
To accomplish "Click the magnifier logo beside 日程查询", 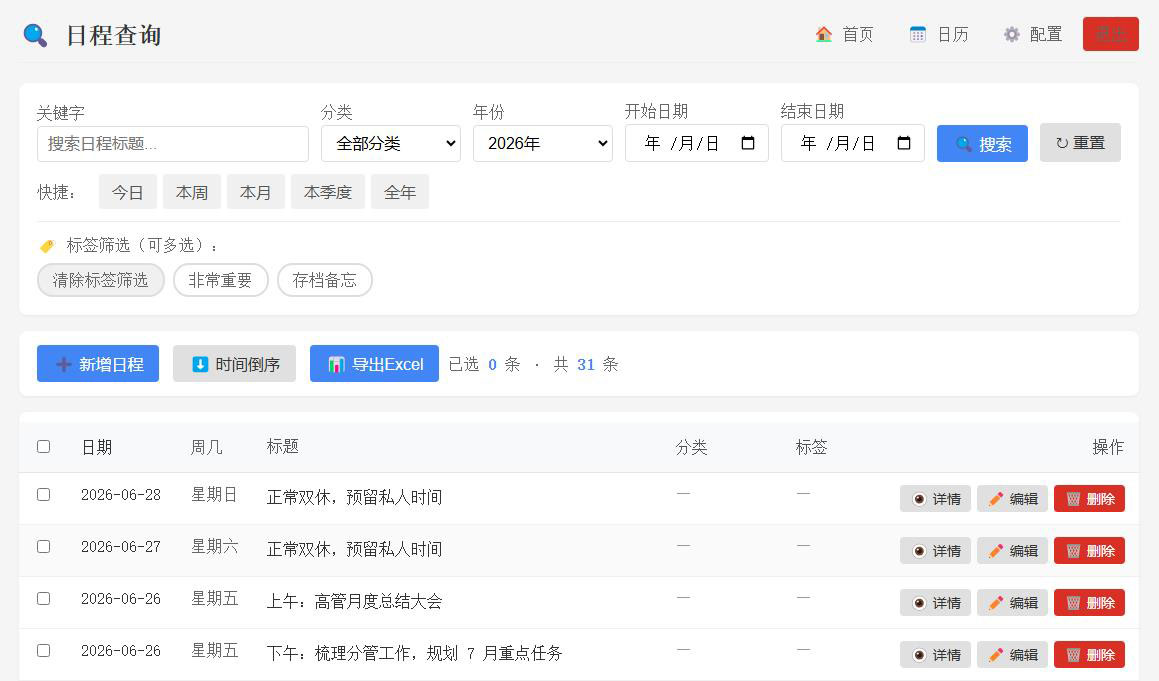I will pyautogui.click(x=35, y=35).
